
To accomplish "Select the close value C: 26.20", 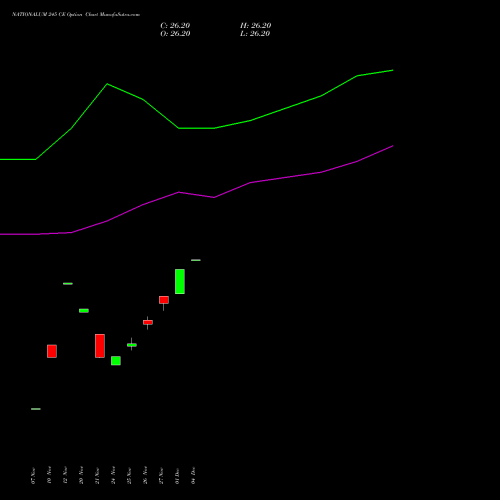I will [x=175, y=26].
